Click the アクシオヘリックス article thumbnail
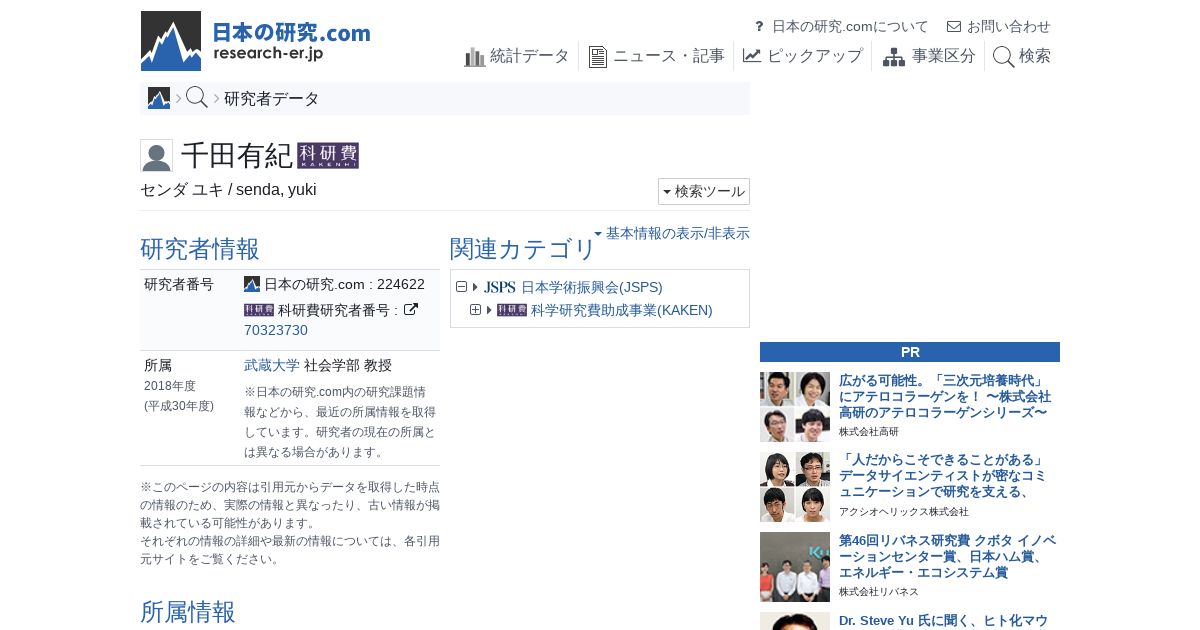 pos(795,487)
